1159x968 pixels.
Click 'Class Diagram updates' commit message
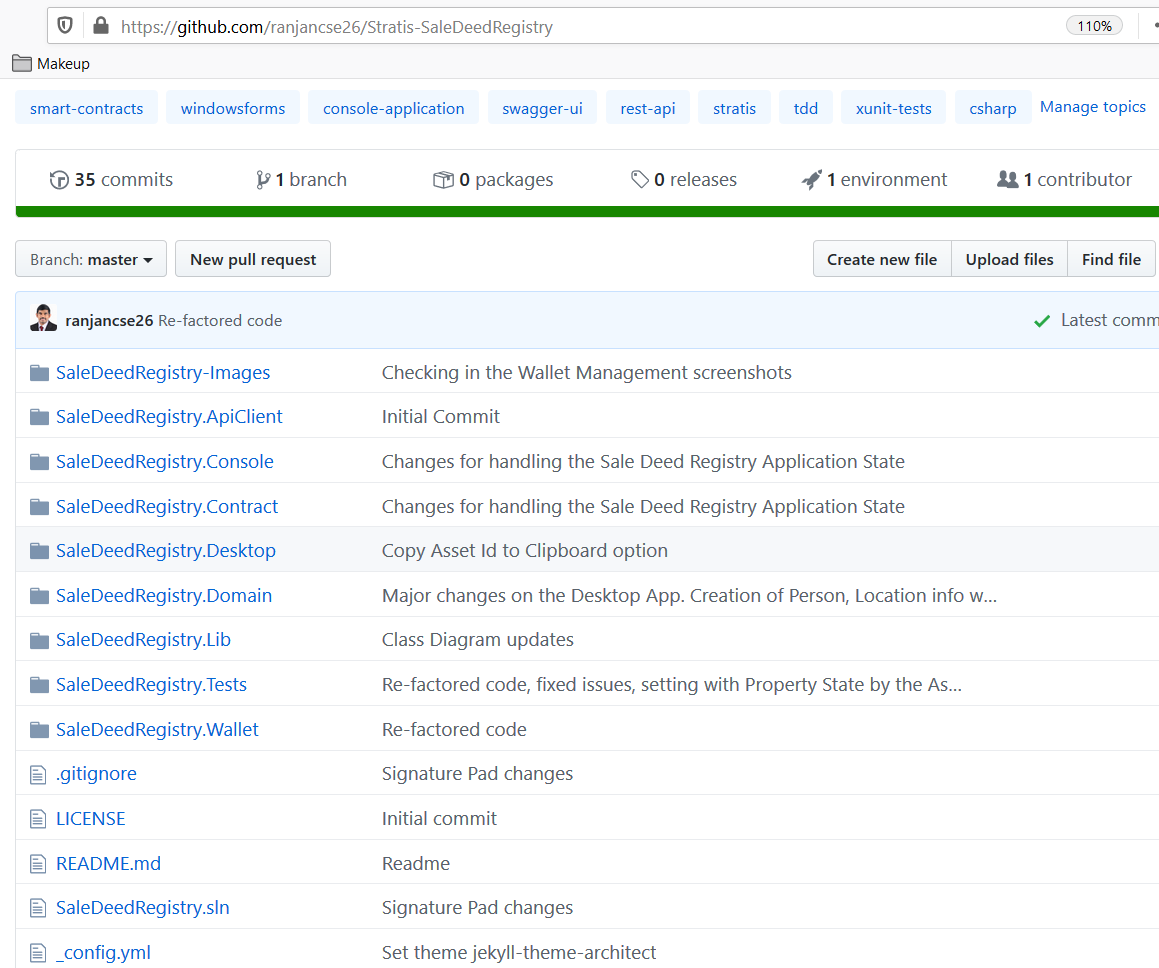point(477,640)
